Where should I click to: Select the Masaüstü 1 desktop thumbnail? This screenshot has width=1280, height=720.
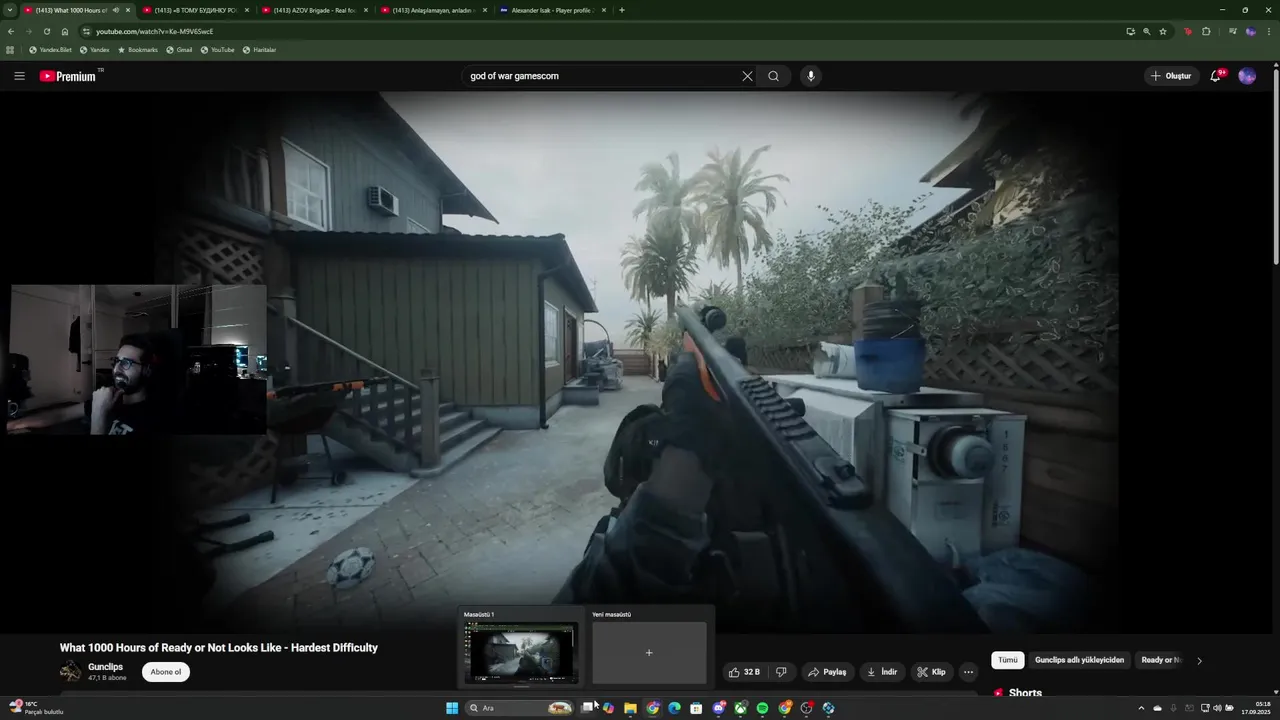(521, 652)
